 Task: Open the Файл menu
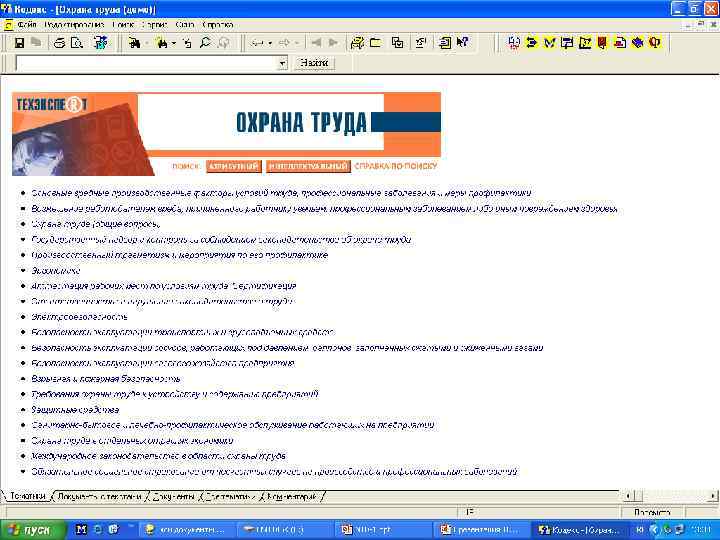[x=27, y=25]
